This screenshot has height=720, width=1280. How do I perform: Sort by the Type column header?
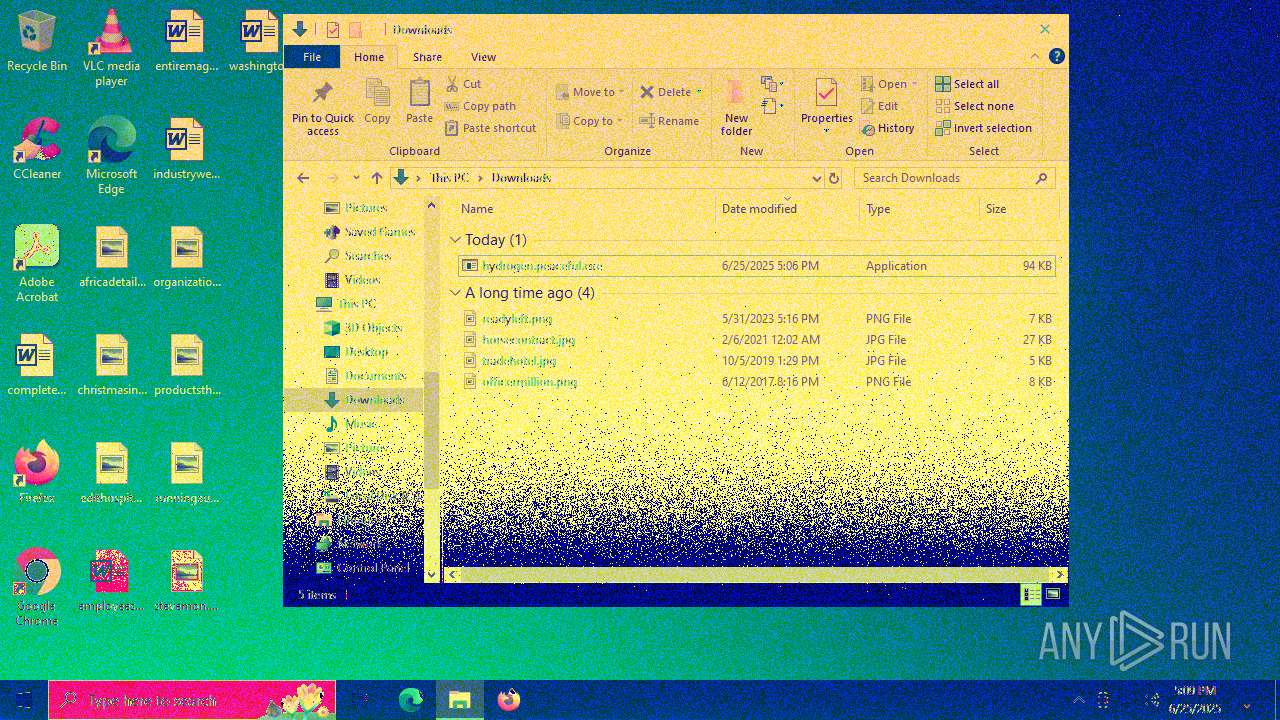coord(919,209)
